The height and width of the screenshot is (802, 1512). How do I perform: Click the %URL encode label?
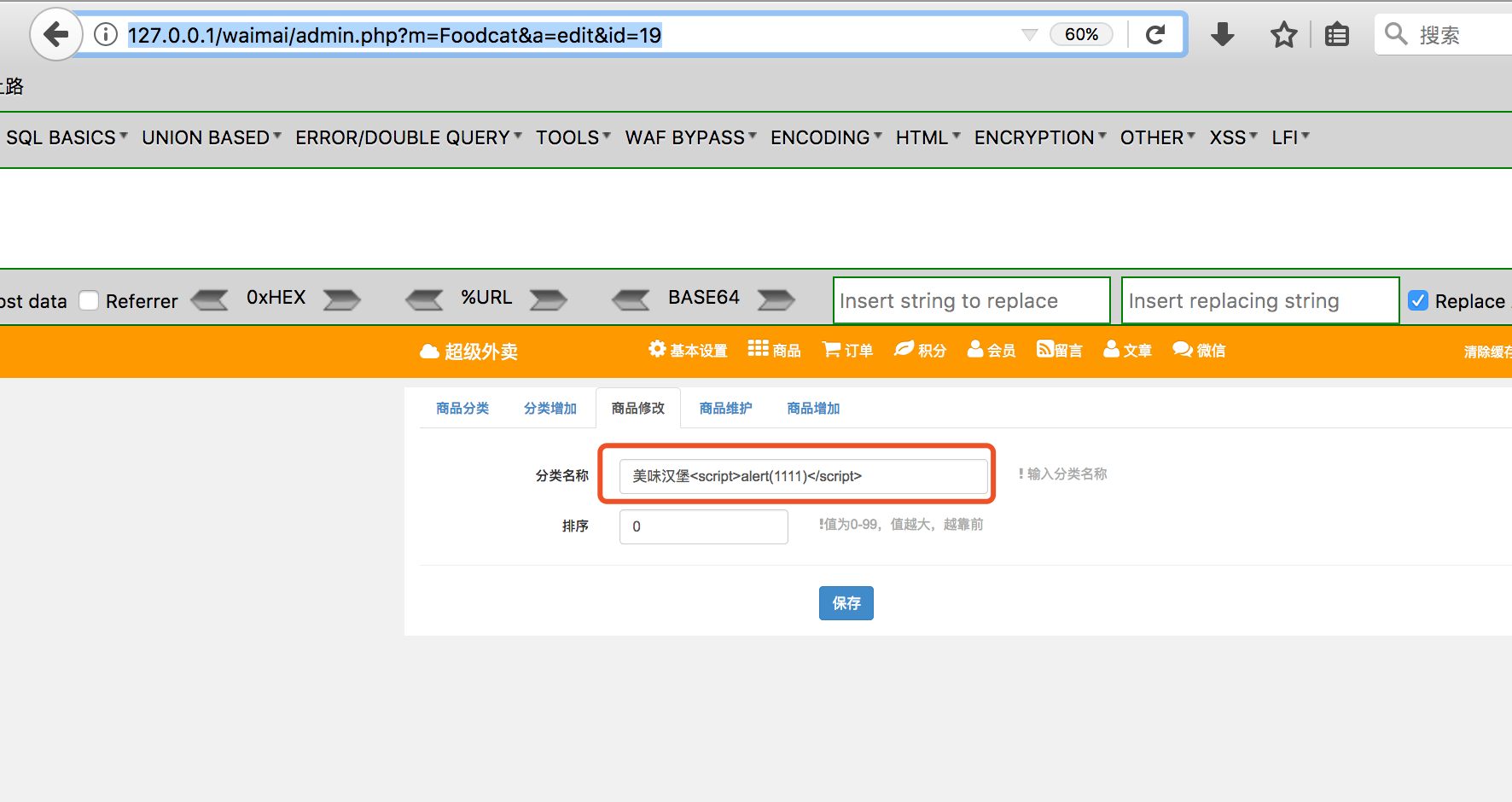click(486, 298)
